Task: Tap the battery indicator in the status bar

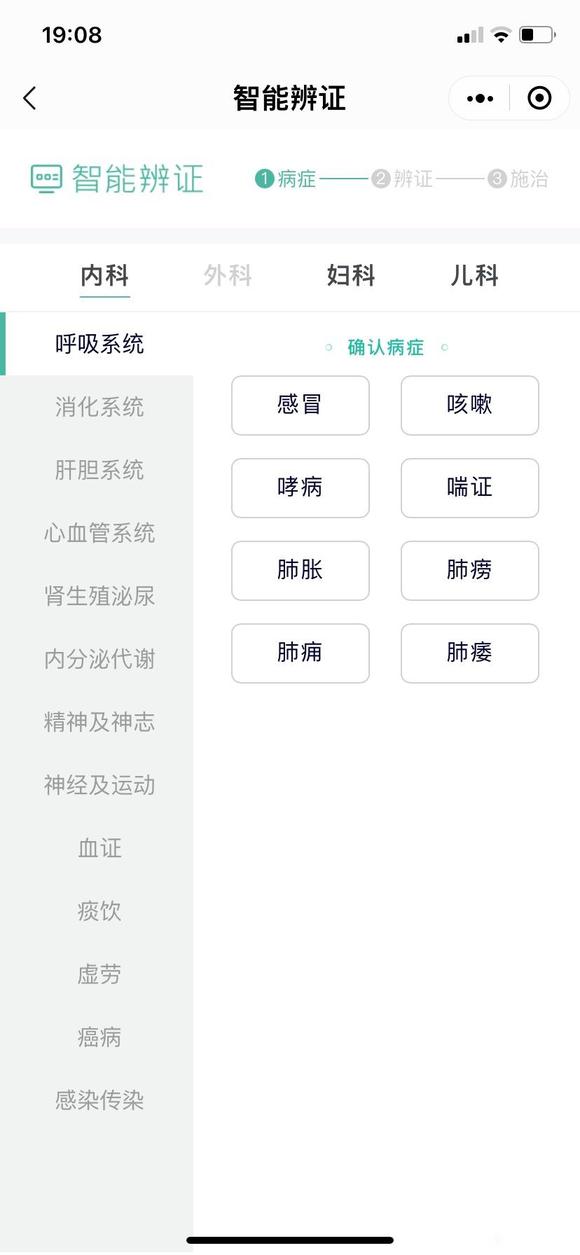Action: coord(538,33)
